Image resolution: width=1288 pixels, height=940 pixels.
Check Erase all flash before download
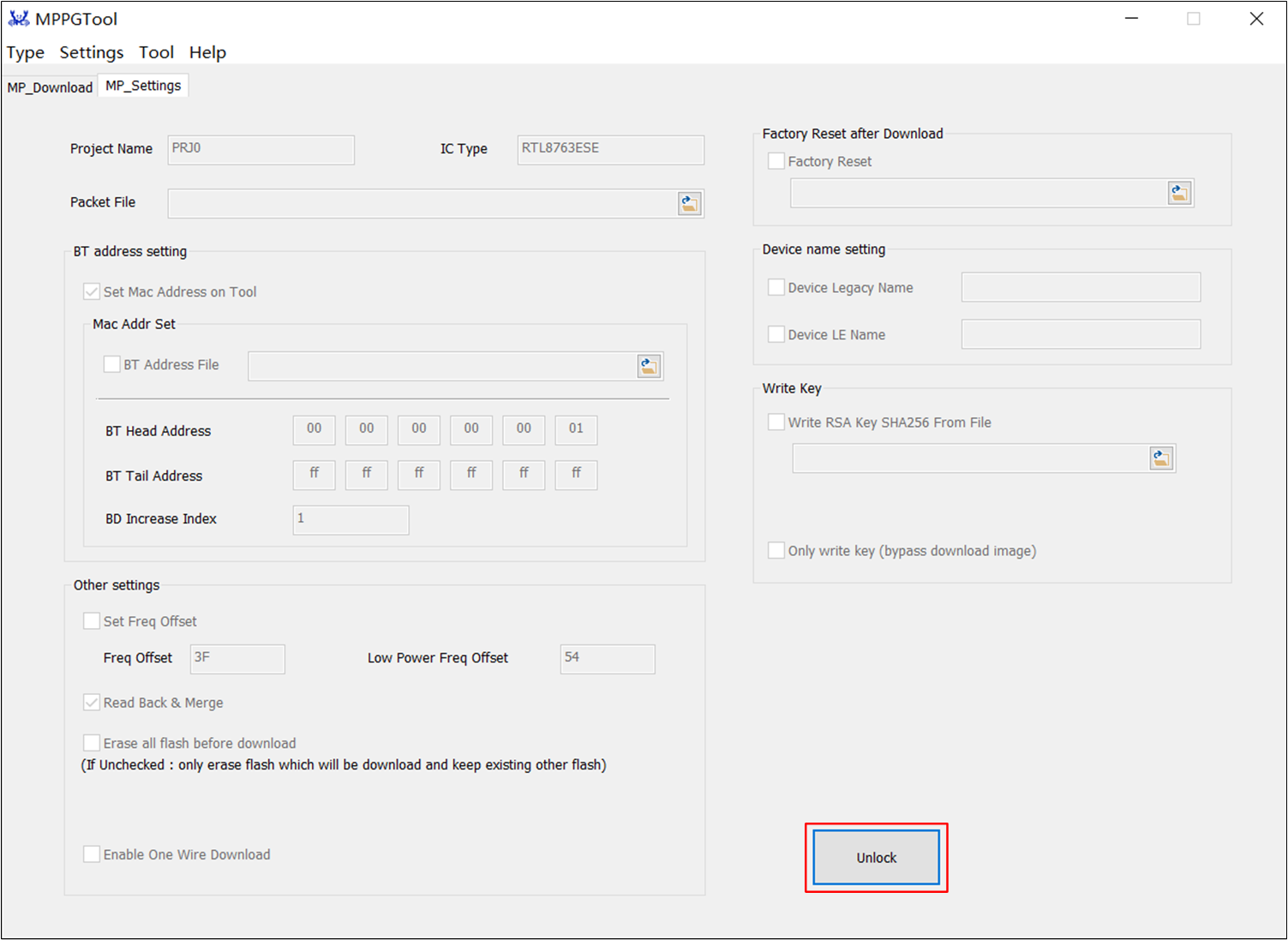[92, 743]
